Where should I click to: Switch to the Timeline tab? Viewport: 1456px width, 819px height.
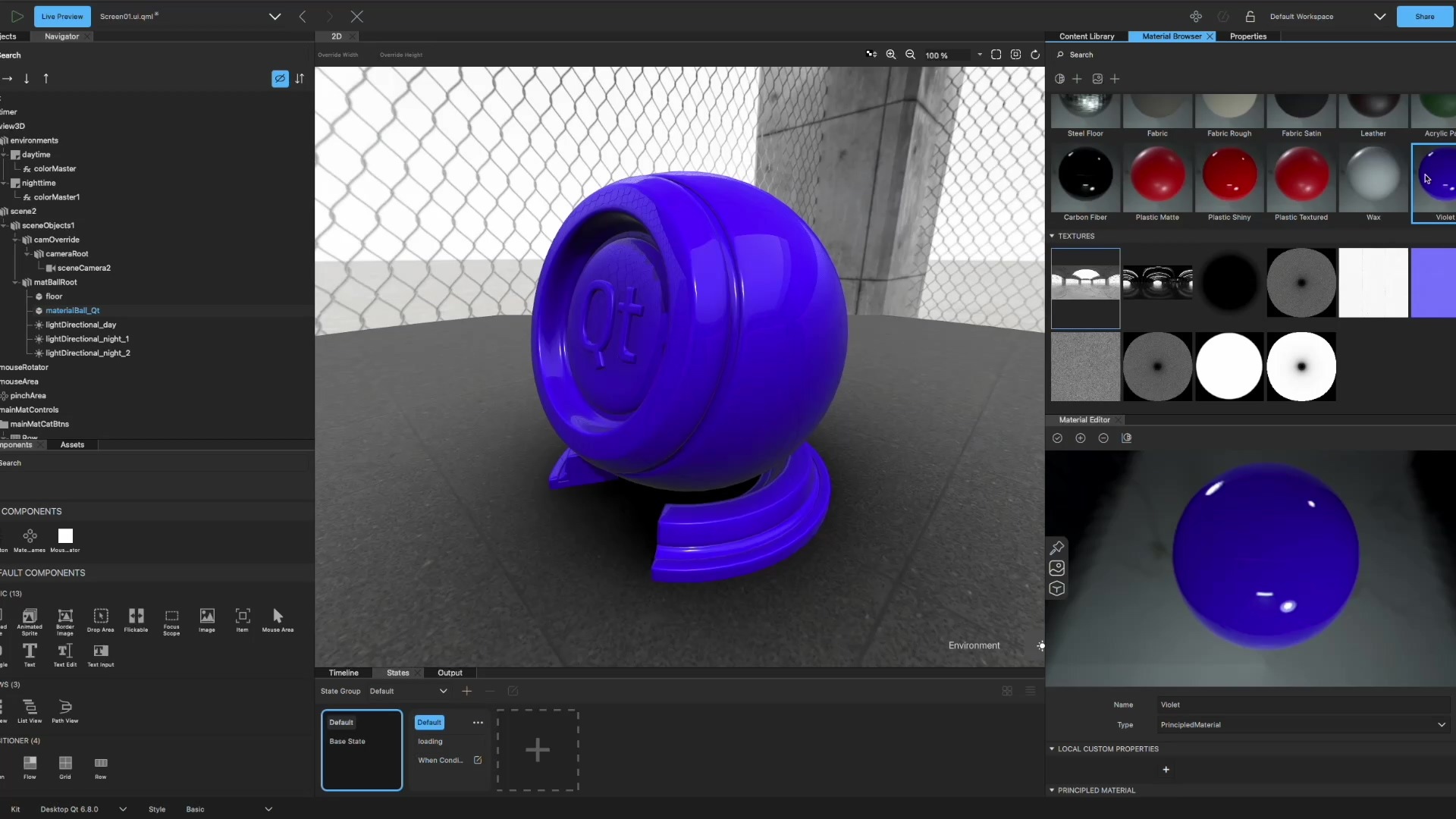point(344,673)
